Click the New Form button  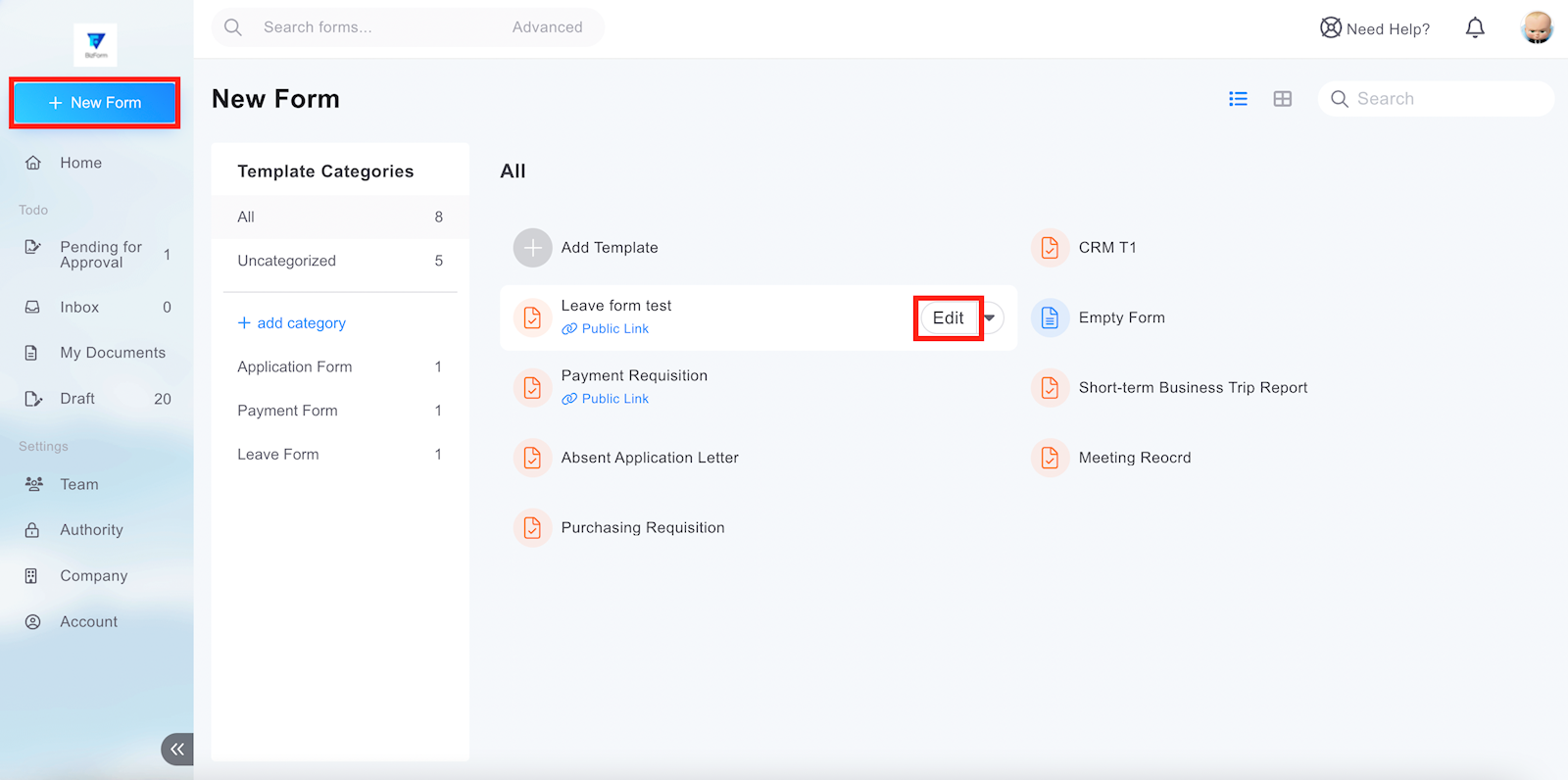pos(95,103)
